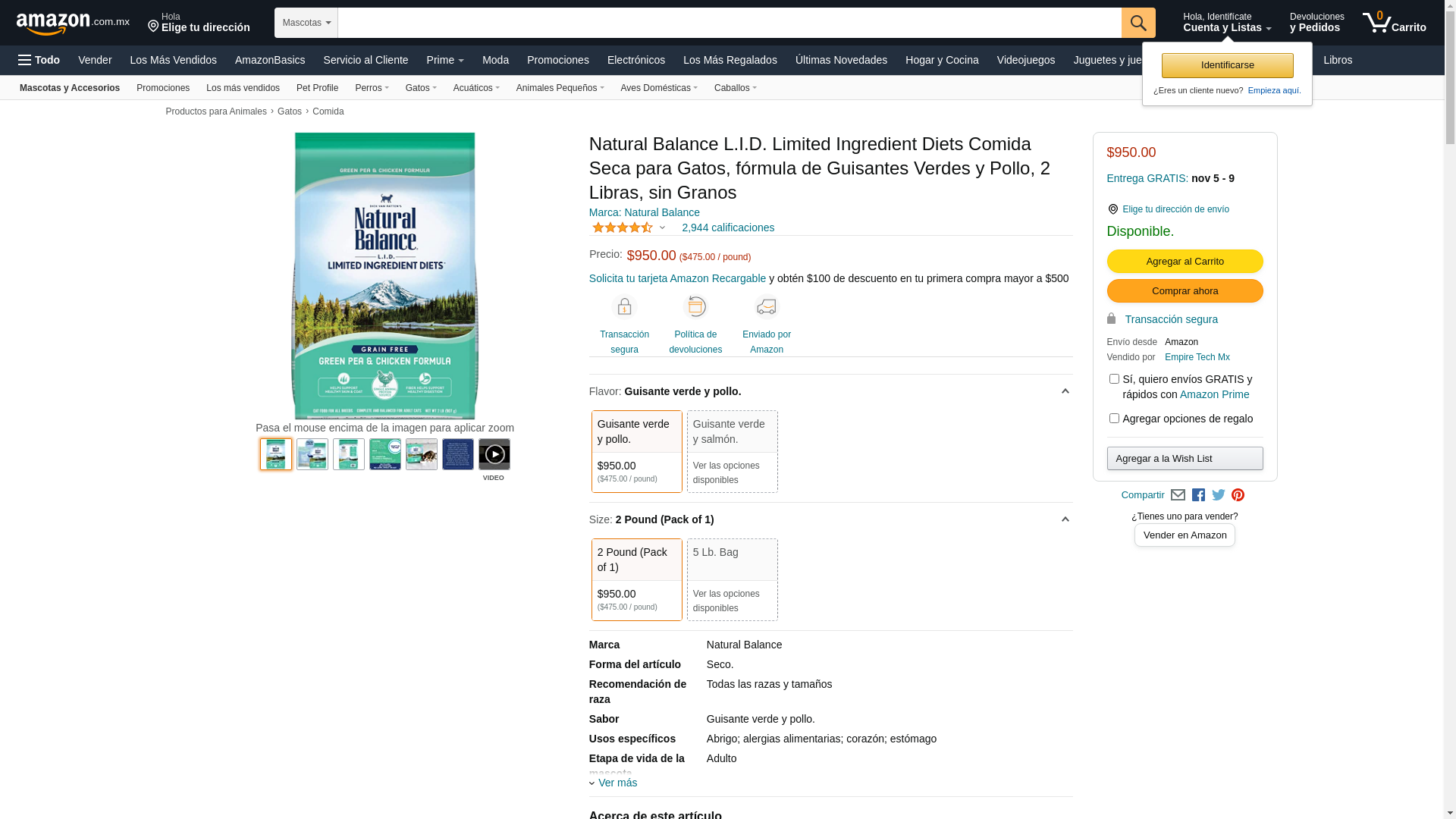Collapse the Flavor options section
Image resolution: width=1456 pixels, height=819 pixels.
click(1065, 391)
